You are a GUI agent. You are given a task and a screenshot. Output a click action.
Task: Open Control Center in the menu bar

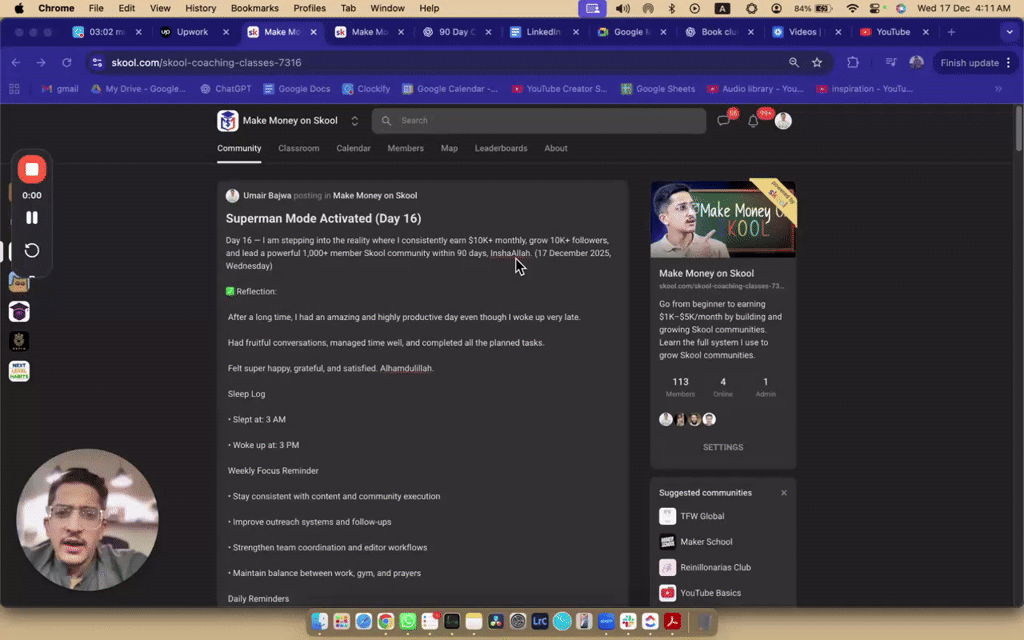(876, 8)
